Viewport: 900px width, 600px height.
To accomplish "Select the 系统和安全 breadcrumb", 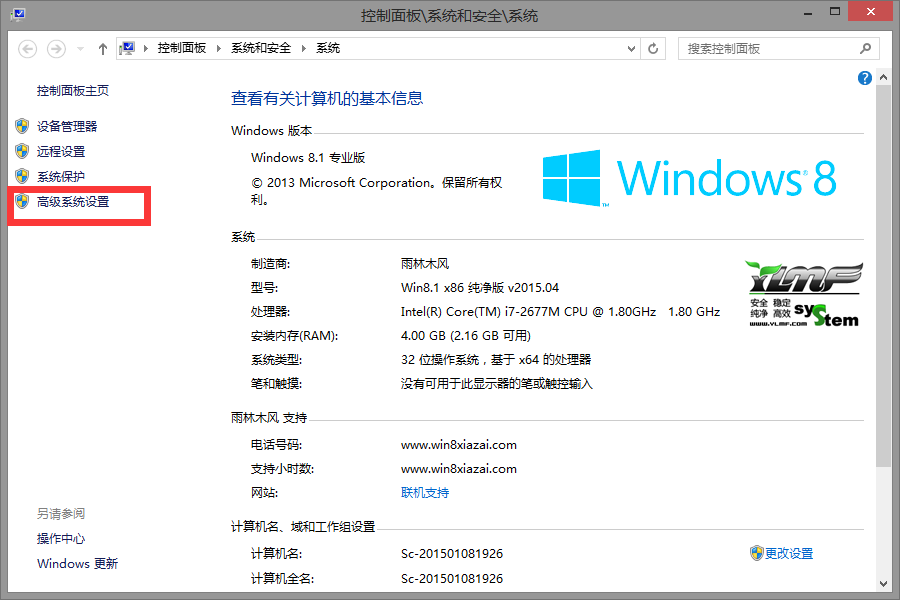I will pyautogui.click(x=261, y=48).
